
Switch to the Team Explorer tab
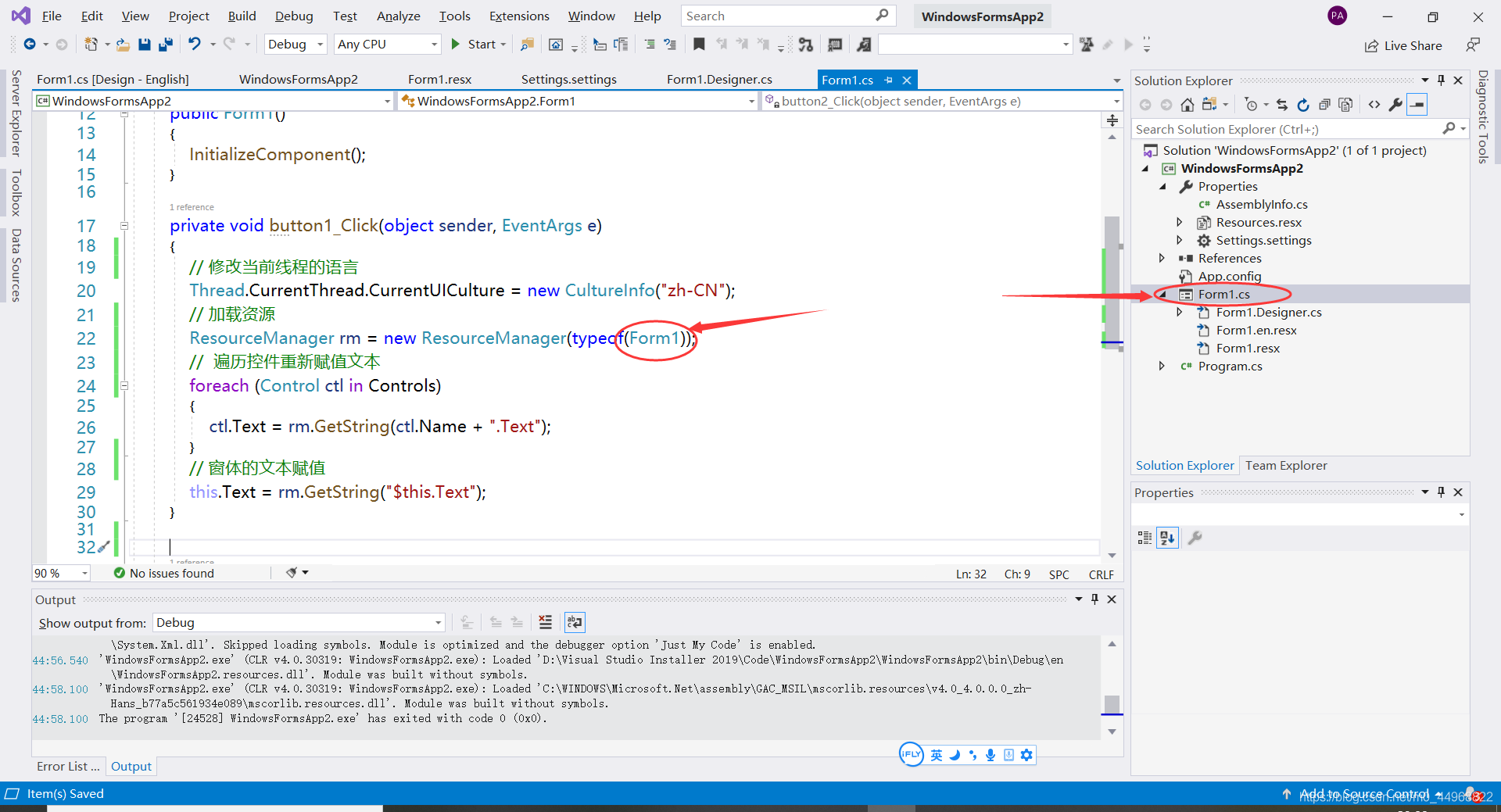tap(1286, 465)
